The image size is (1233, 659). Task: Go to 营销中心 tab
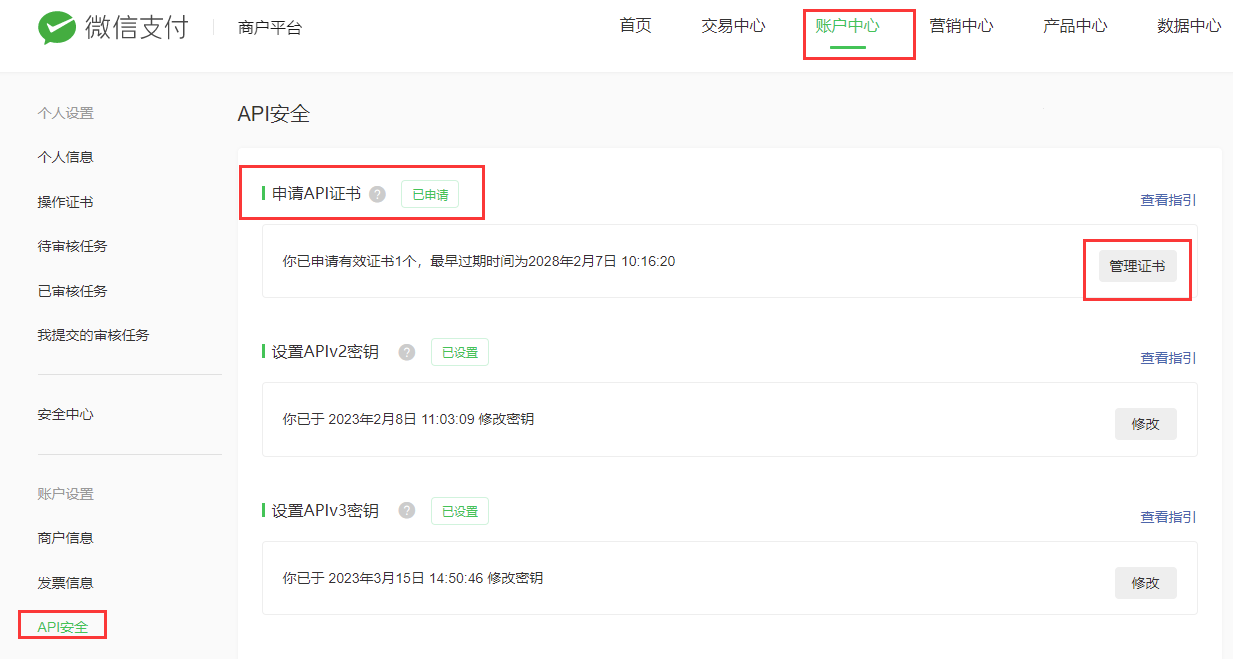[x=961, y=26]
